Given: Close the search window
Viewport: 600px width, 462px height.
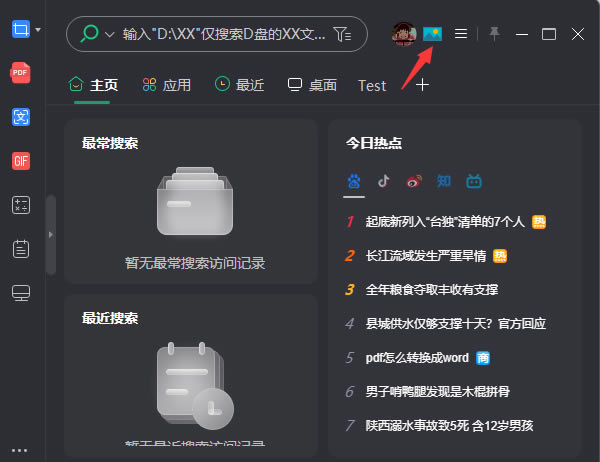Looking at the screenshot, I should [578, 34].
